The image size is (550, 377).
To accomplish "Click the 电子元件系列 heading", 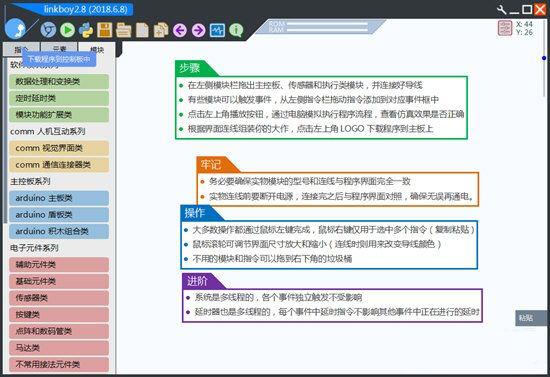I will click(34, 248).
